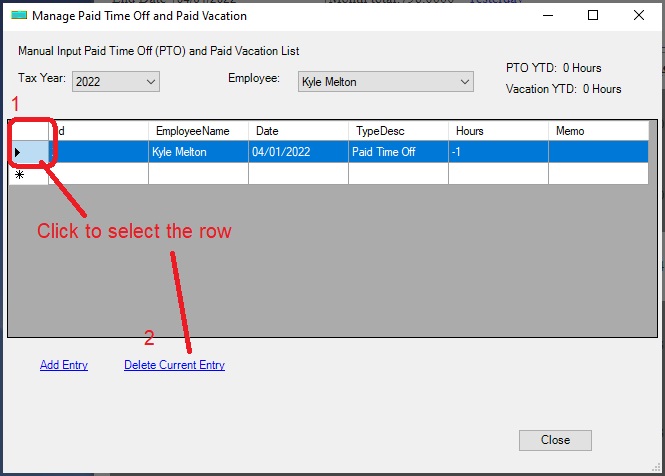Select row using the arrow row header

tap(29, 152)
